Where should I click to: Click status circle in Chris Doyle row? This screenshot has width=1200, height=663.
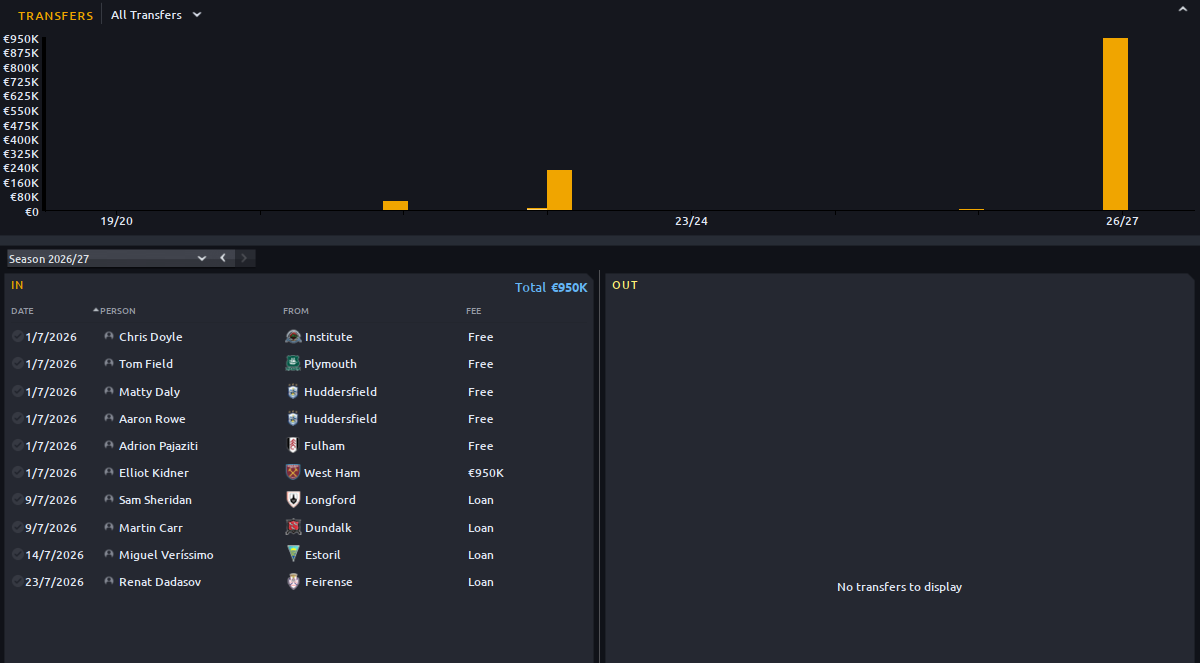point(17,337)
